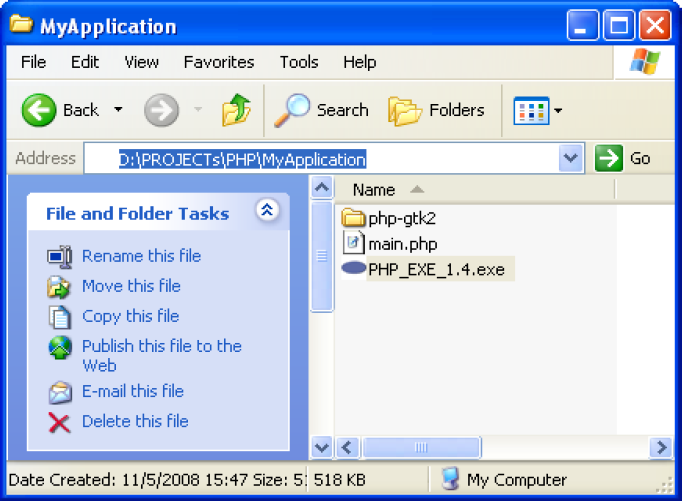Select the main.php file icon
Screen dimensions: 682x501
353,243
